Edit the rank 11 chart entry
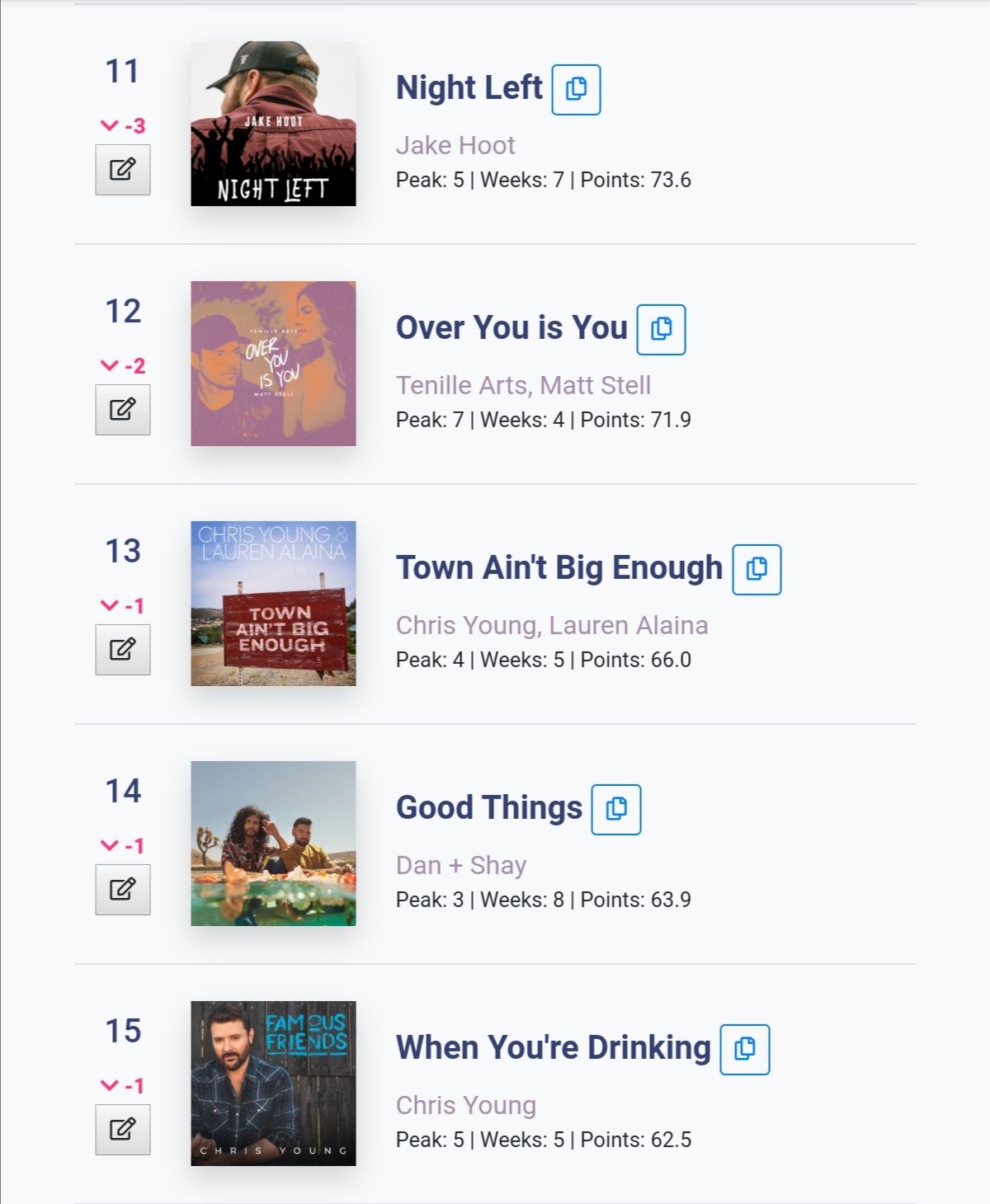 [123, 170]
